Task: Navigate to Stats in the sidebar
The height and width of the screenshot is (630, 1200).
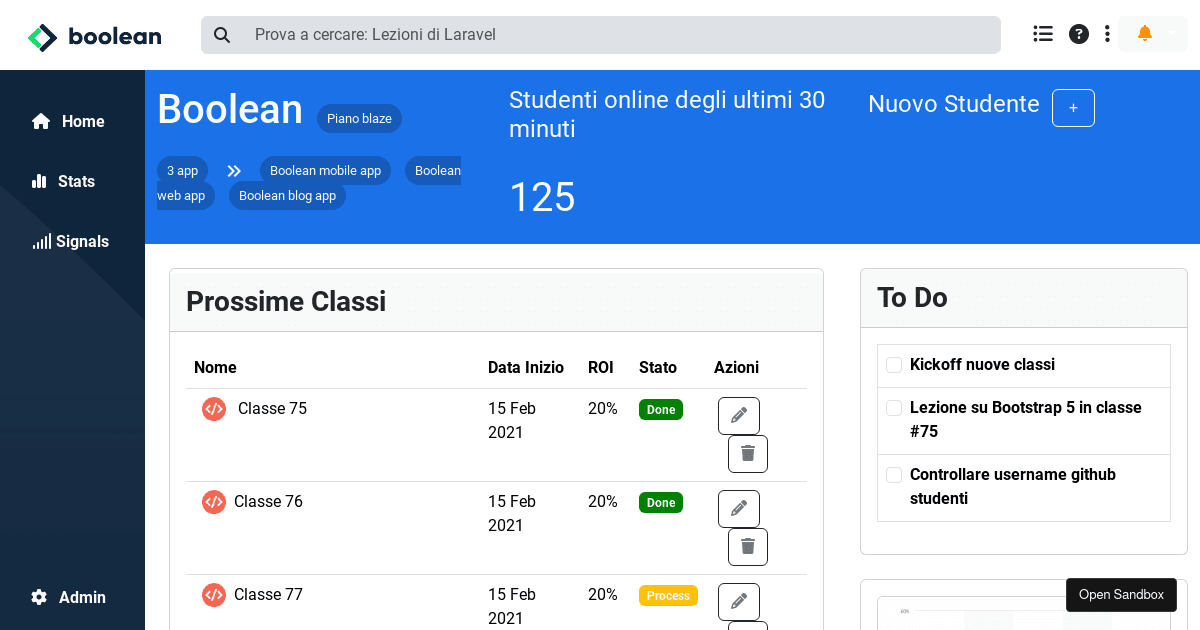Action: (x=63, y=181)
